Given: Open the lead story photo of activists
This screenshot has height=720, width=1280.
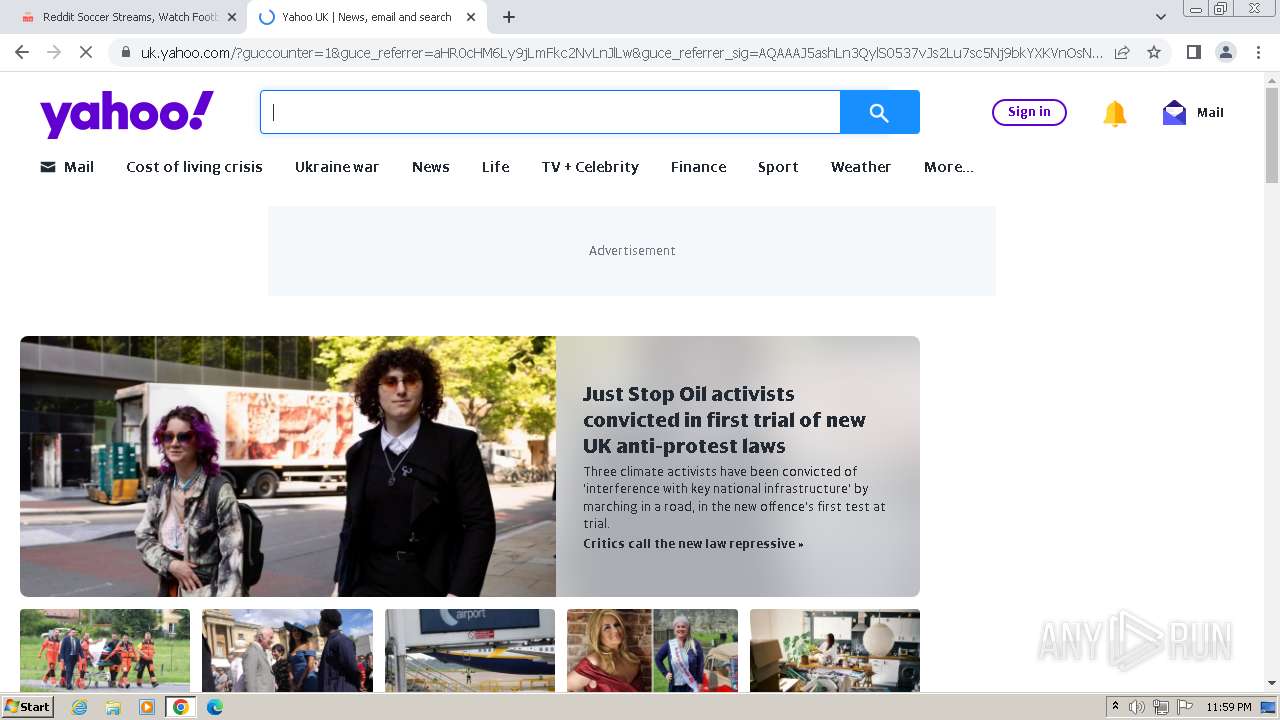Looking at the screenshot, I should coord(288,466).
